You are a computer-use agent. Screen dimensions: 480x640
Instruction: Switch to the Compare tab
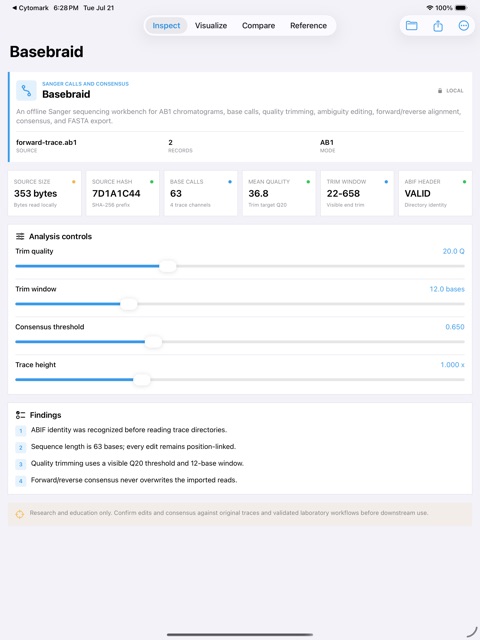point(258,26)
